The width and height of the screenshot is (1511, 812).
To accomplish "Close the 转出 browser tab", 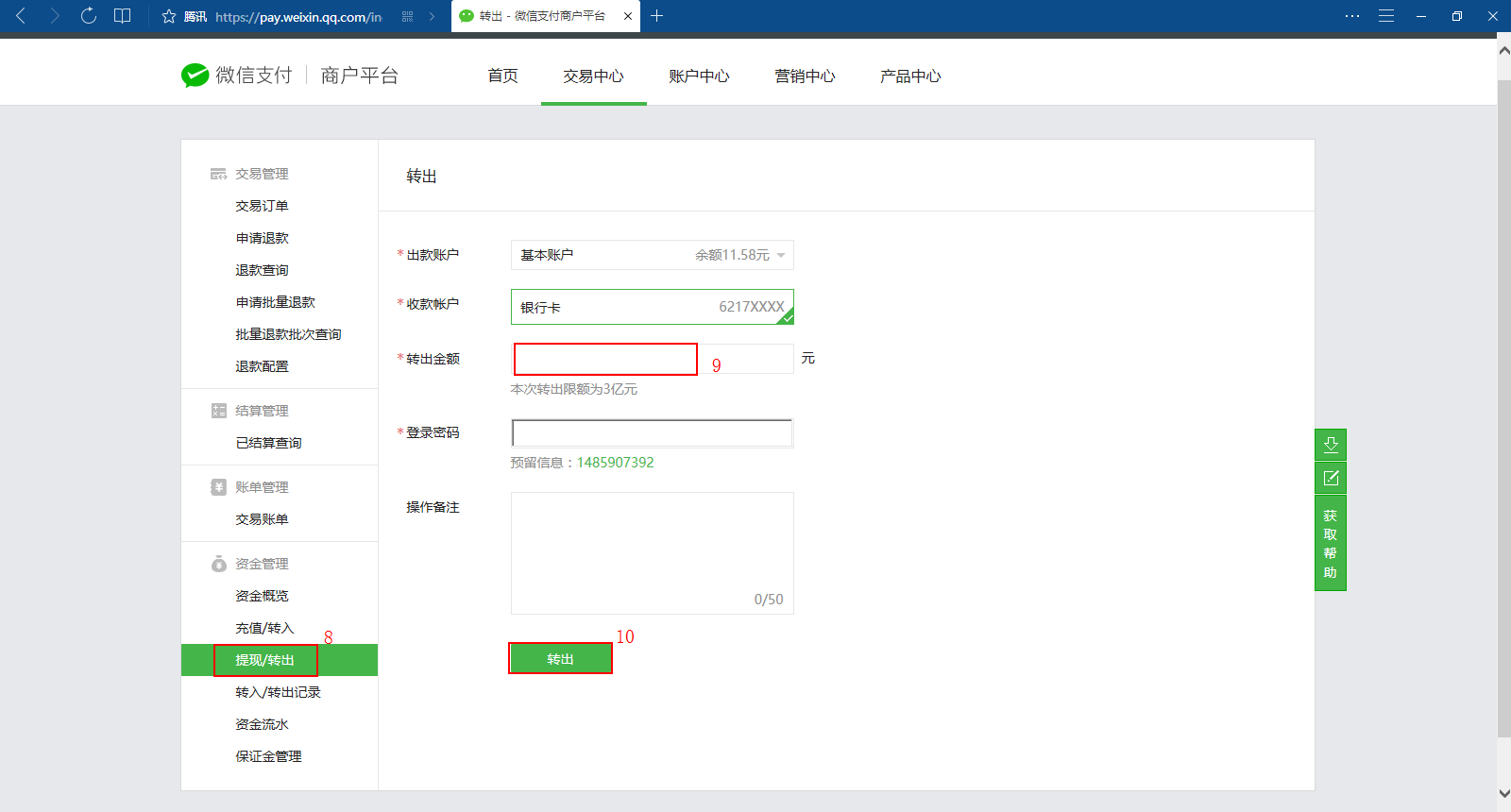I will point(628,16).
